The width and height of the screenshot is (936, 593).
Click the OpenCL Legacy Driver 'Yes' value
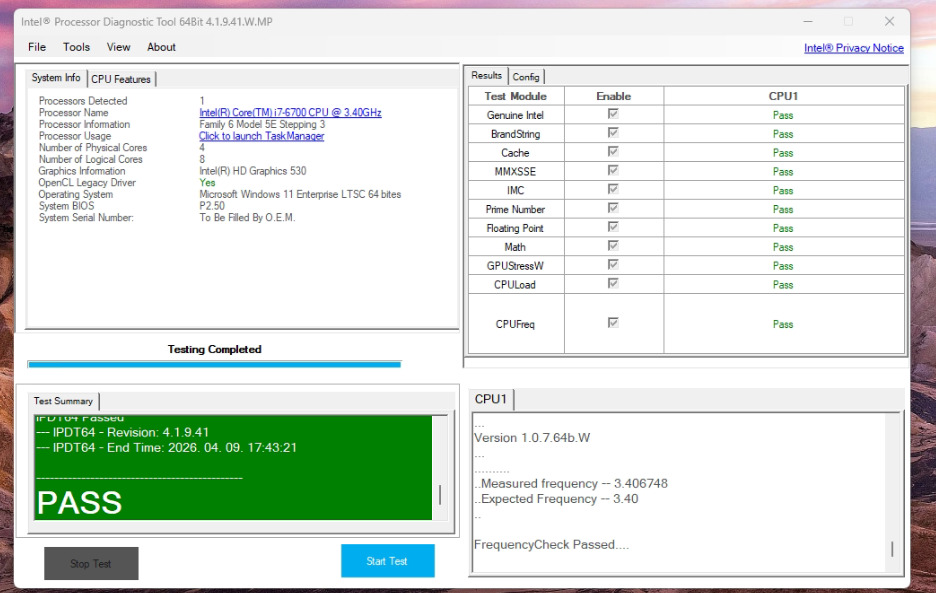[x=207, y=183]
